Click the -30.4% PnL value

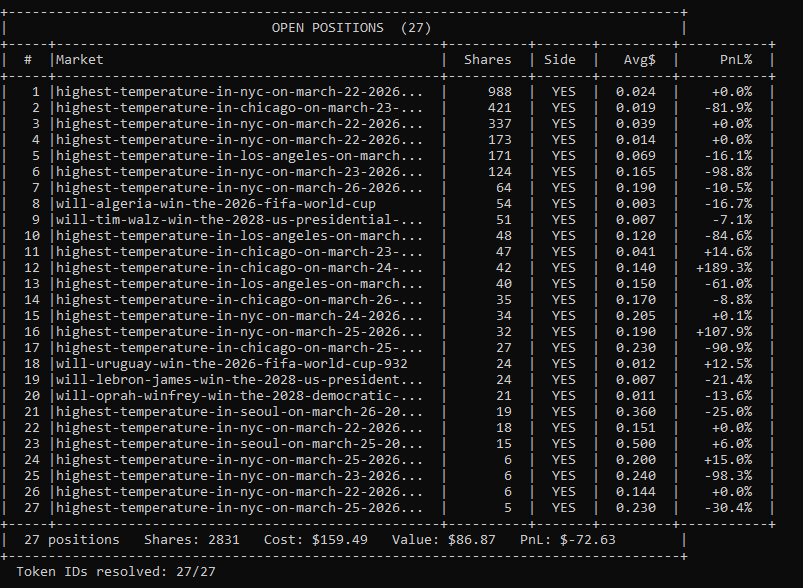tap(728, 508)
